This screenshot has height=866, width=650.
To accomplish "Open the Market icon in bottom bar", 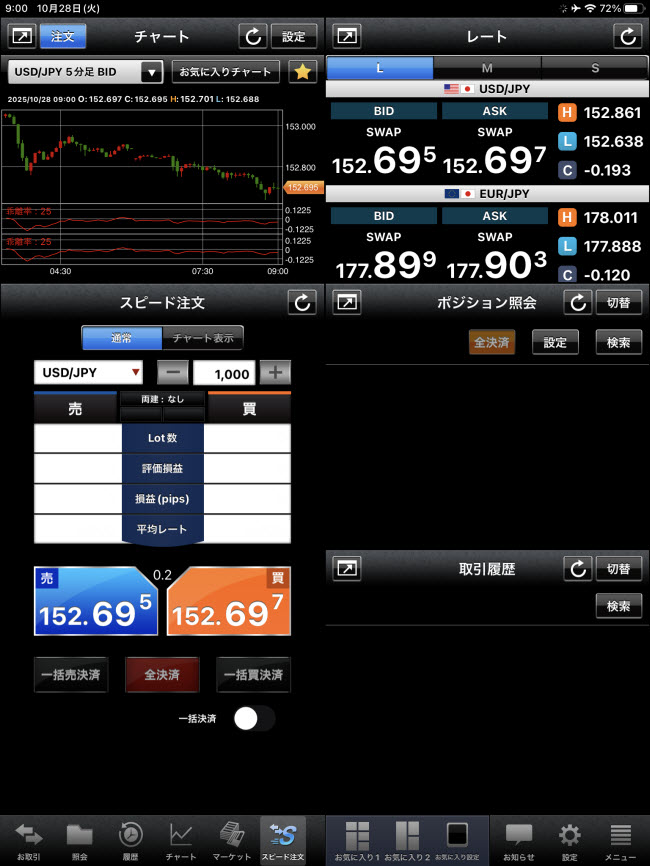I will 232,841.
